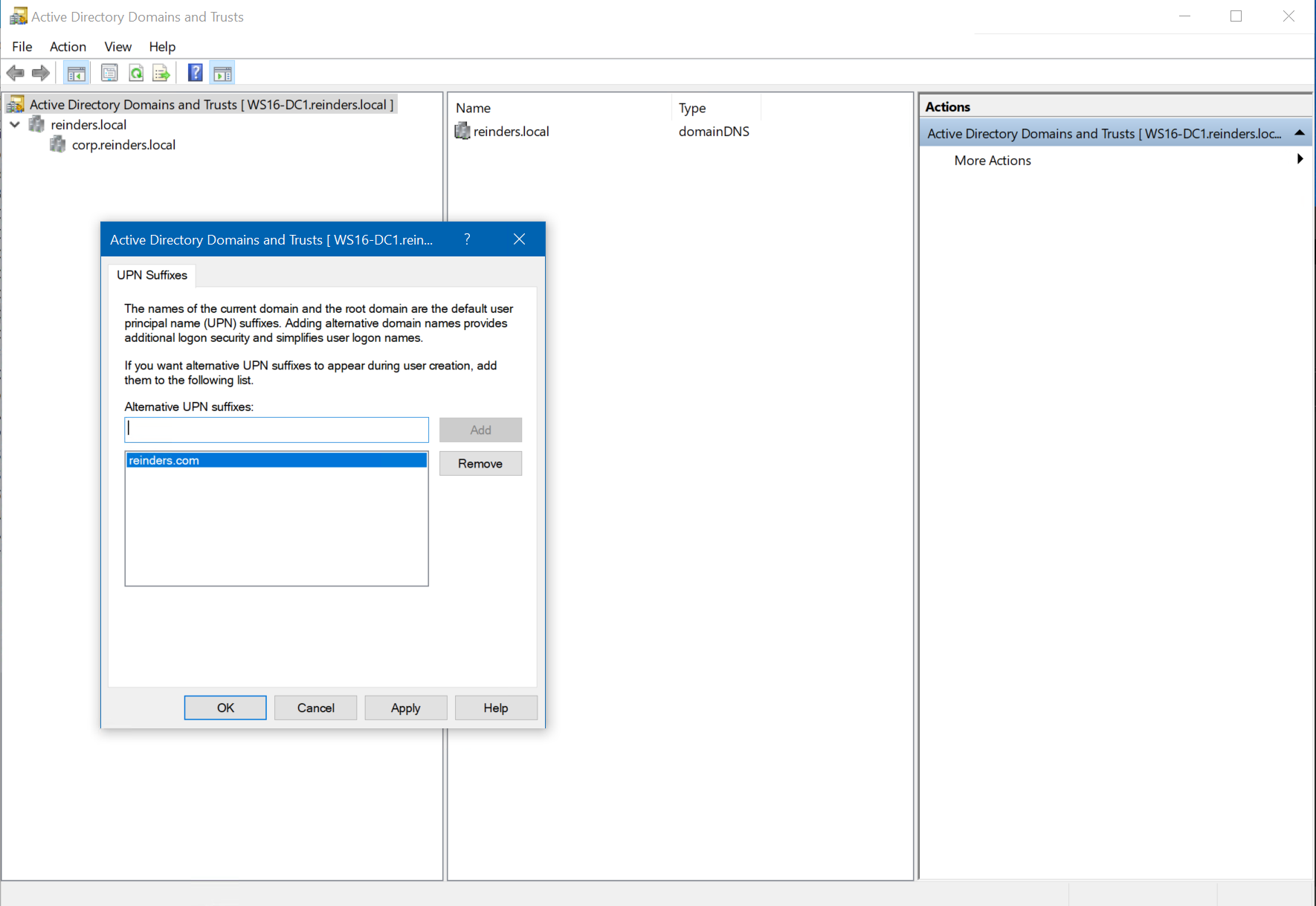Select the reinders.com UPN suffix entry
The width and height of the screenshot is (1316, 906).
pyautogui.click(x=276, y=460)
